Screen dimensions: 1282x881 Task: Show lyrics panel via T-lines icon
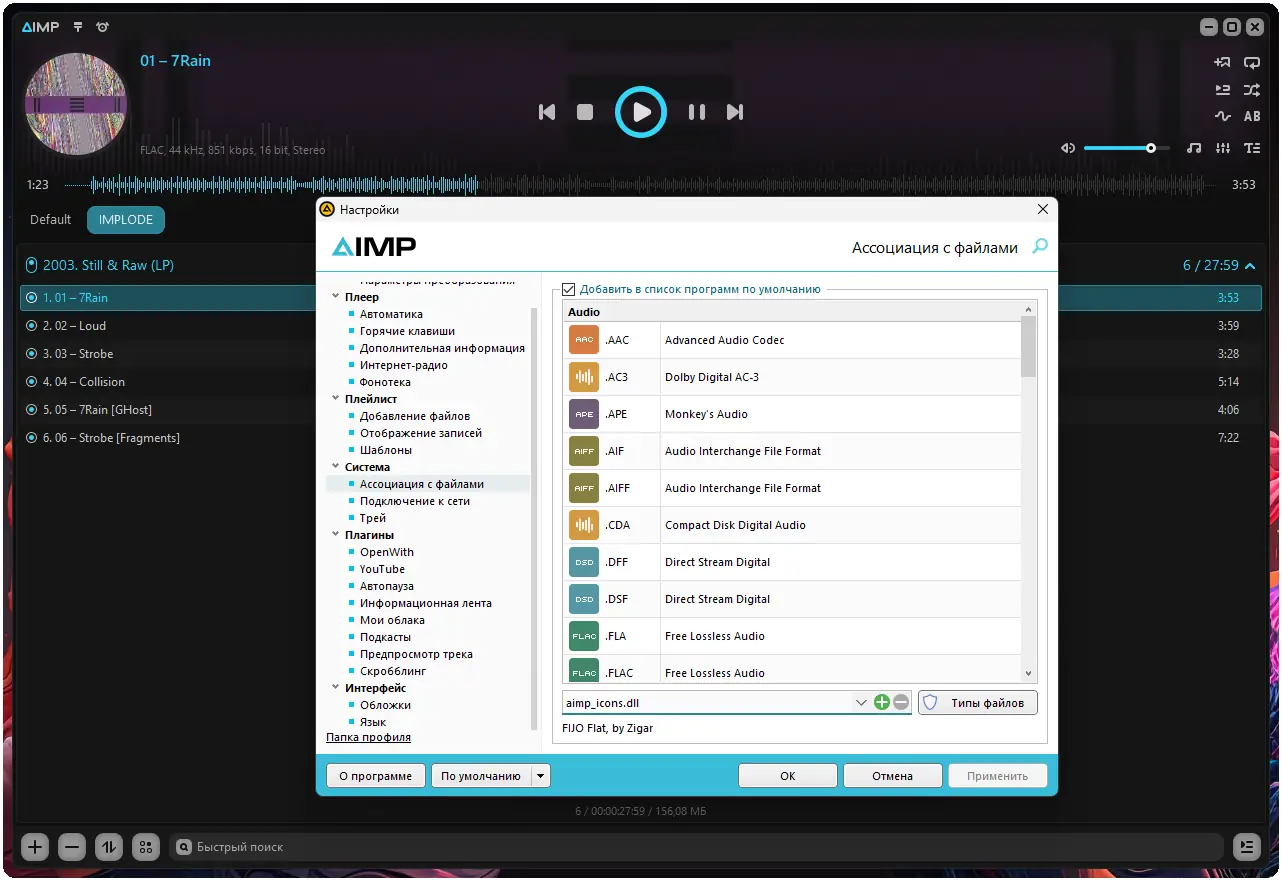tap(1251, 148)
